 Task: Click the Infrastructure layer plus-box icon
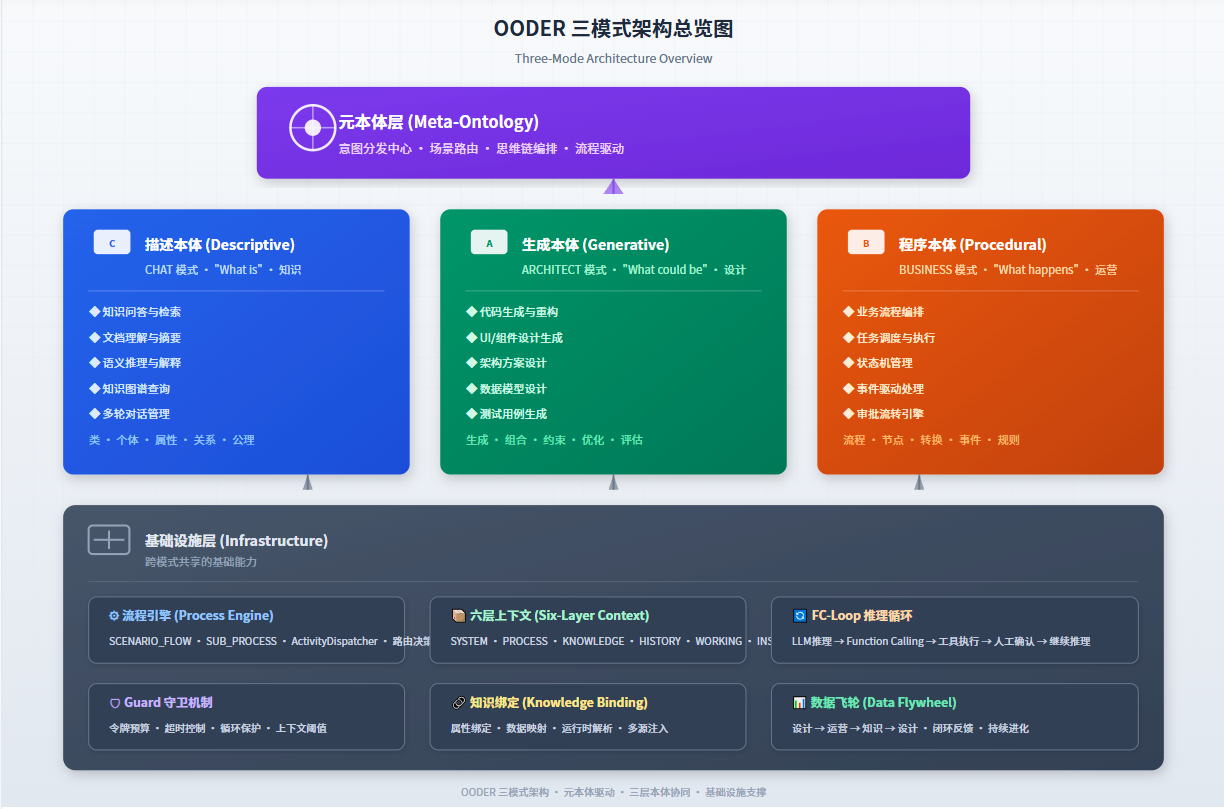(109, 540)
